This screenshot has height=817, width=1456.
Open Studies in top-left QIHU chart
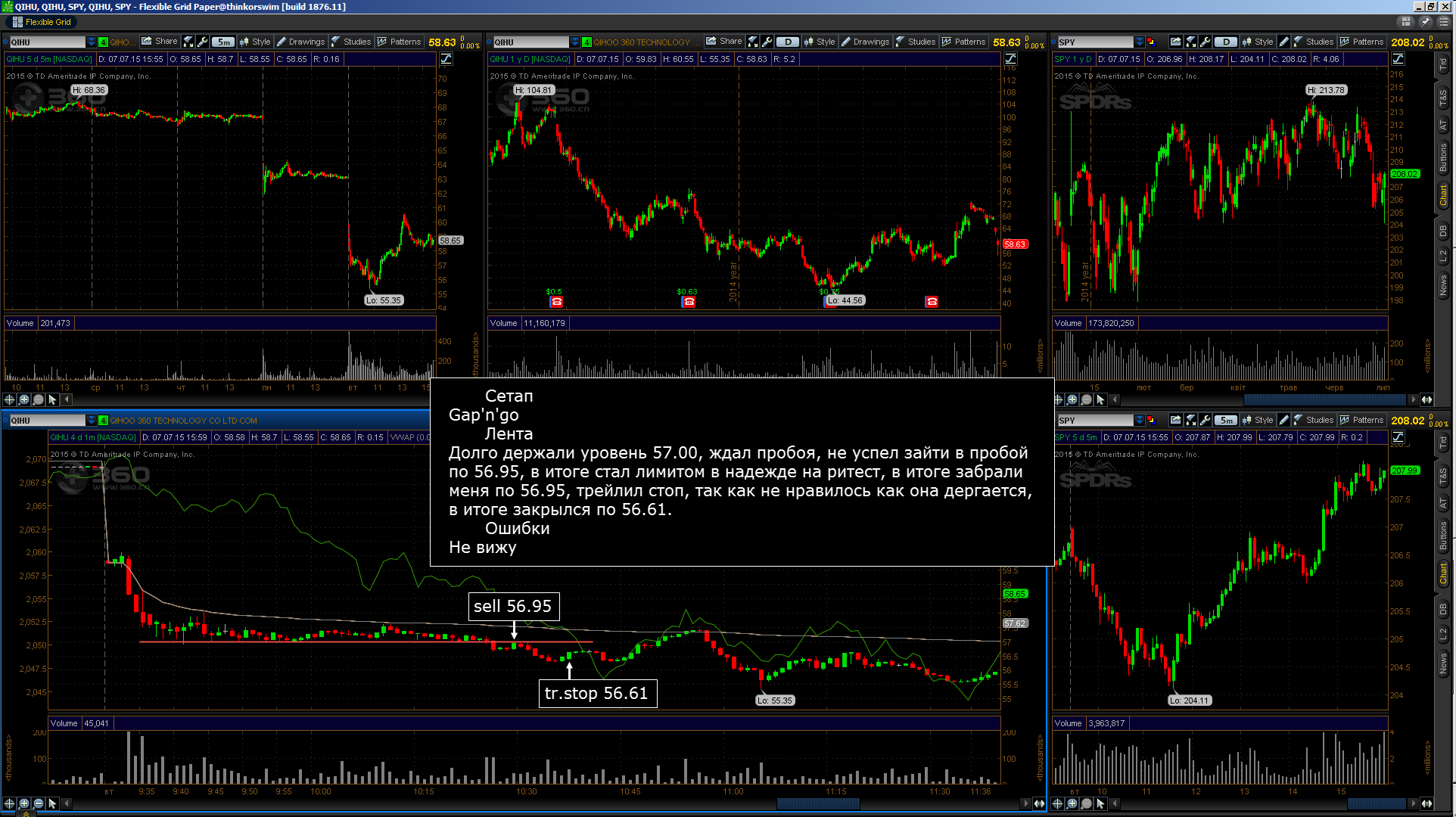point(351,42)
